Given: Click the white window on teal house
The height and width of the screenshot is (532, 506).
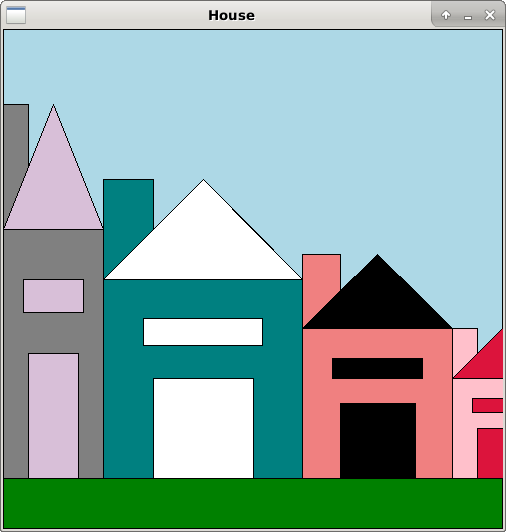Looking at the screenshot, I should [203, 332].
